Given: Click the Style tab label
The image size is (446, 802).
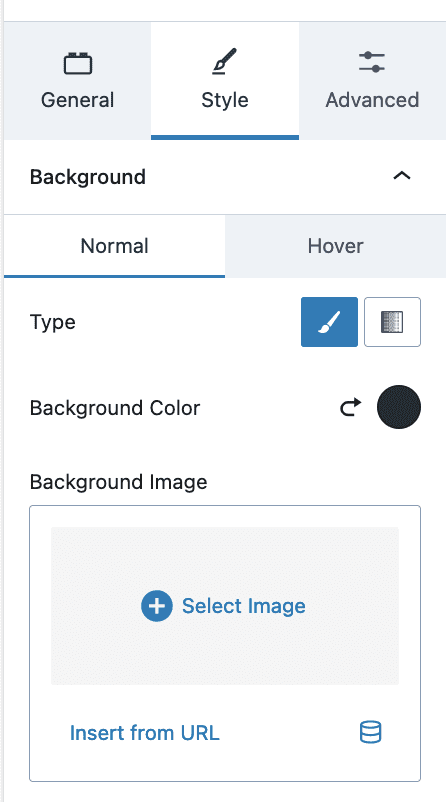Looking at the screenshot, I should 225,100.
